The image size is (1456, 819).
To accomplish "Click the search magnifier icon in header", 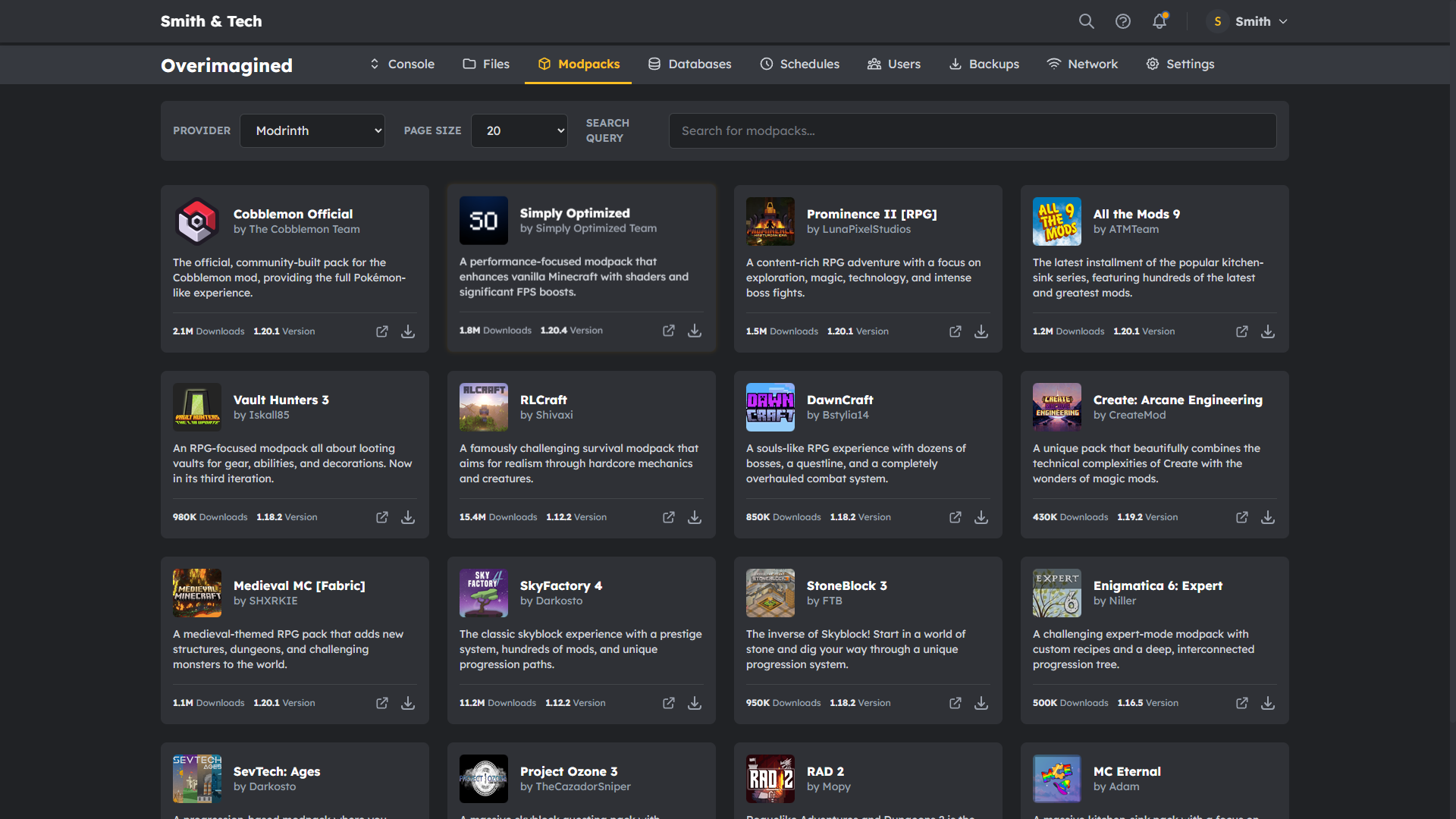I will point(1086,21).
